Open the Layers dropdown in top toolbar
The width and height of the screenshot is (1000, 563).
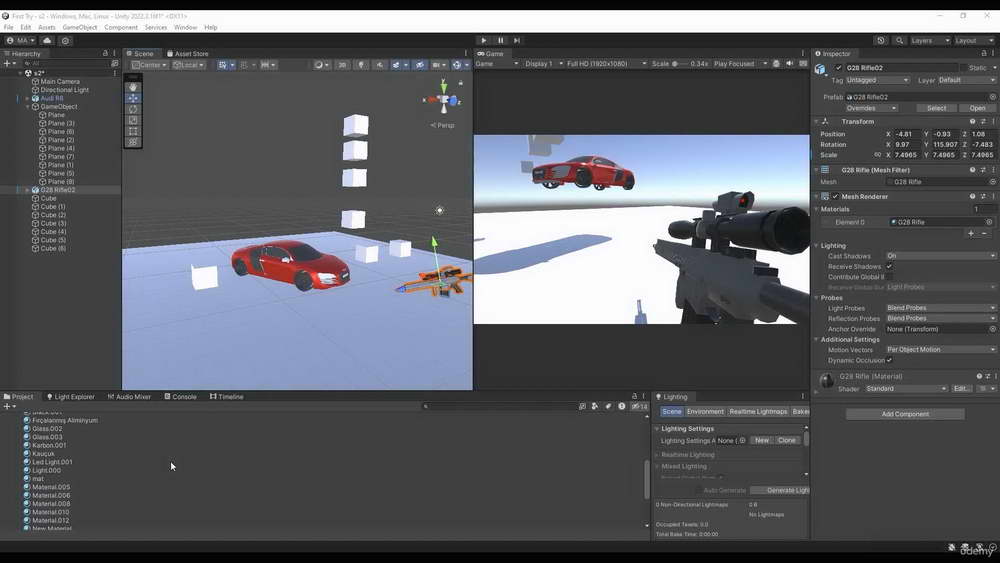click(x=930, y=40)
